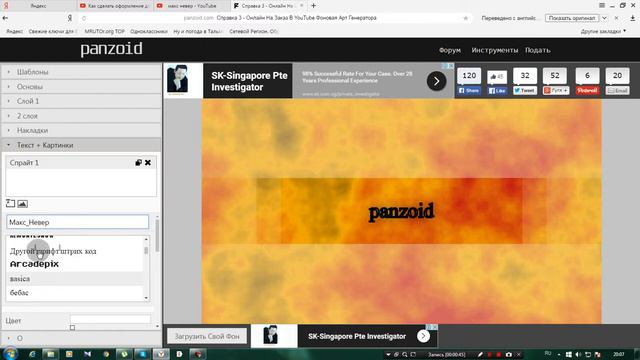Click the panzoid site logo
This screenshot has height=360, width=640.
pyautogui.click(x=111, y=49)
